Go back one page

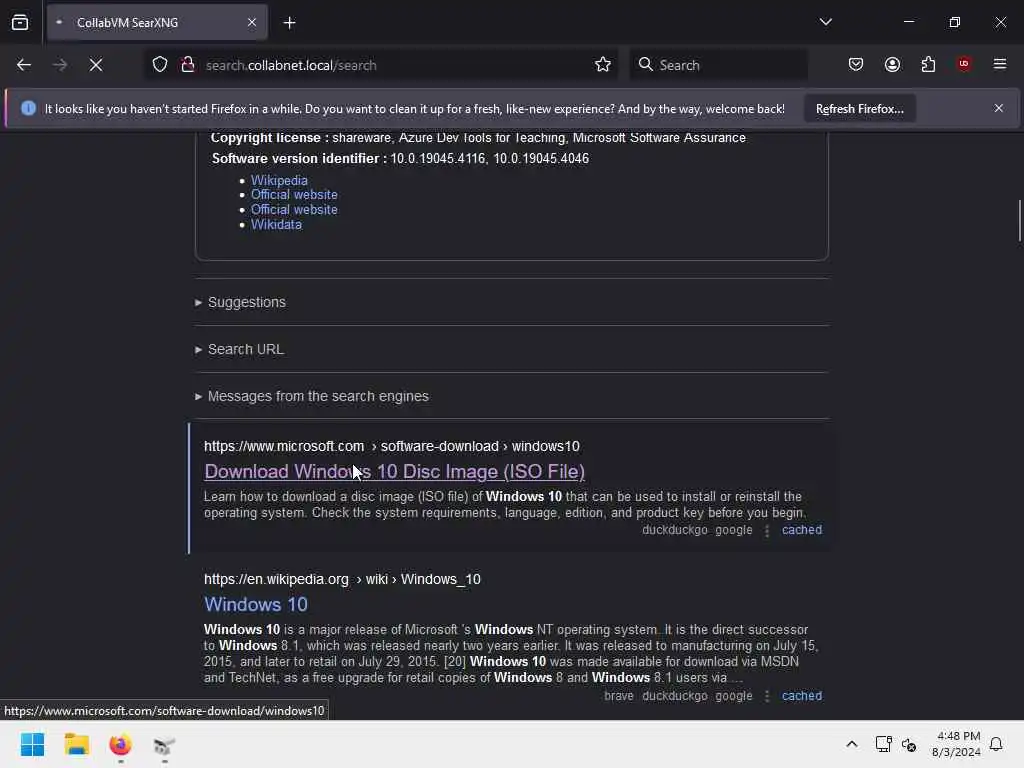point(24,65)
